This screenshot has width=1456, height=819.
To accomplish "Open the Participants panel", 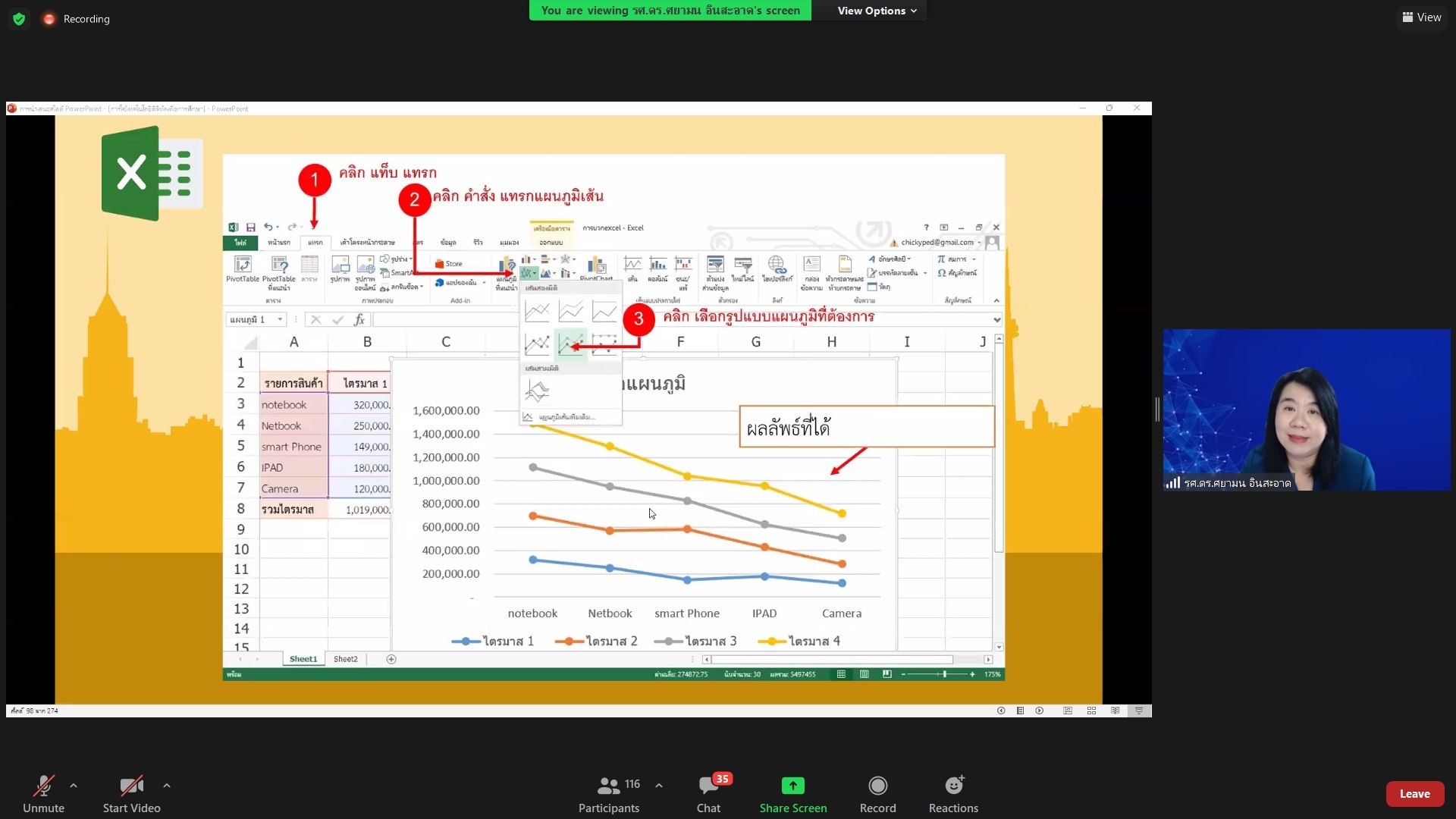I will [609, 794].
